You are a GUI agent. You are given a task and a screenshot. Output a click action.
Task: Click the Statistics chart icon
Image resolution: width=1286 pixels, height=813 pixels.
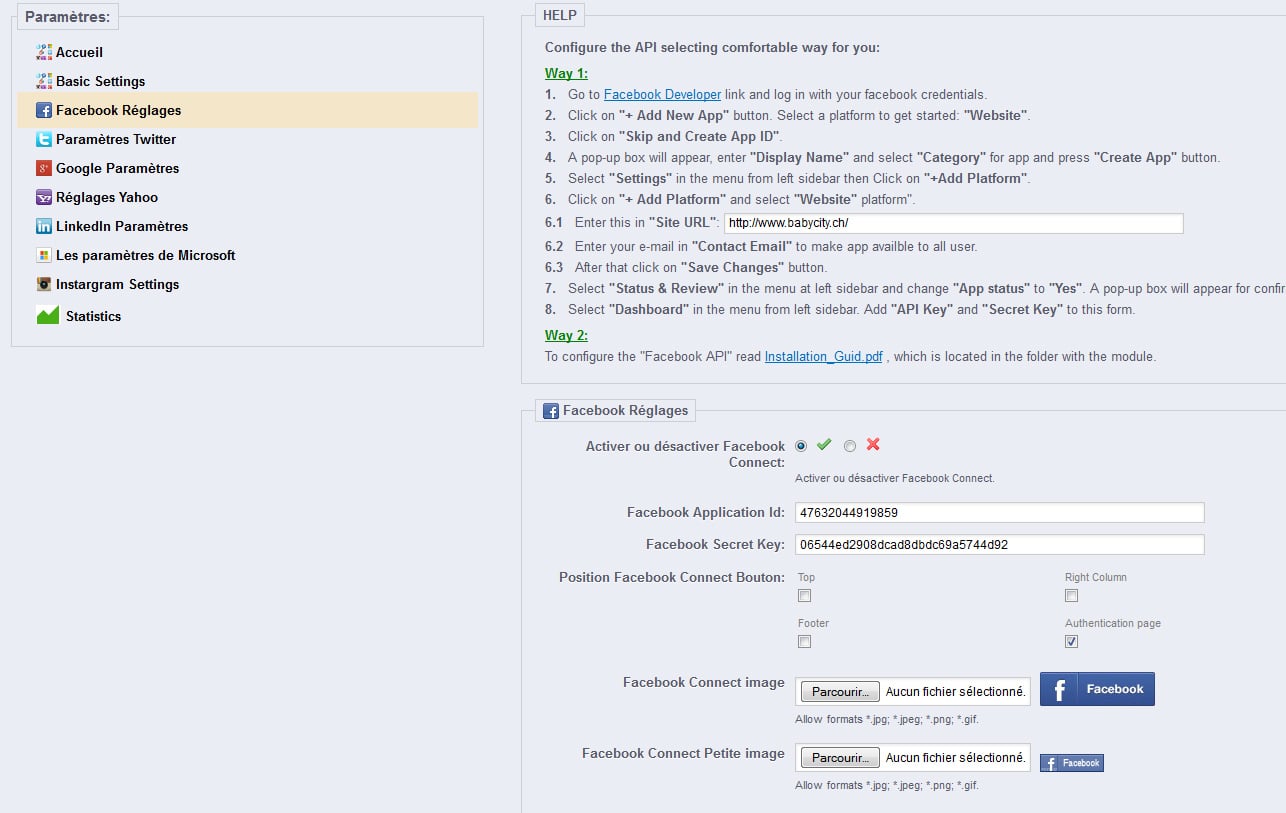(48, 315)
